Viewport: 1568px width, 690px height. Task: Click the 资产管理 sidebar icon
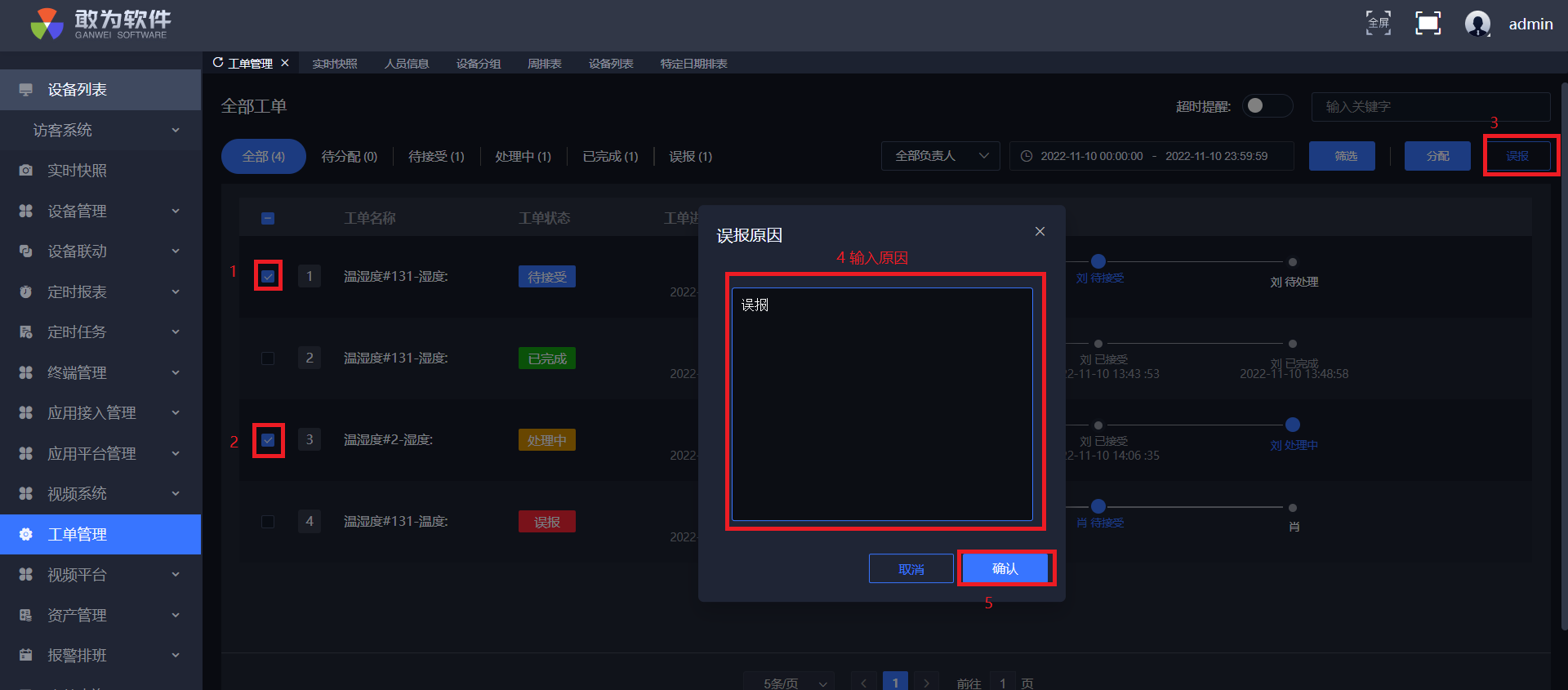[26, 615]
